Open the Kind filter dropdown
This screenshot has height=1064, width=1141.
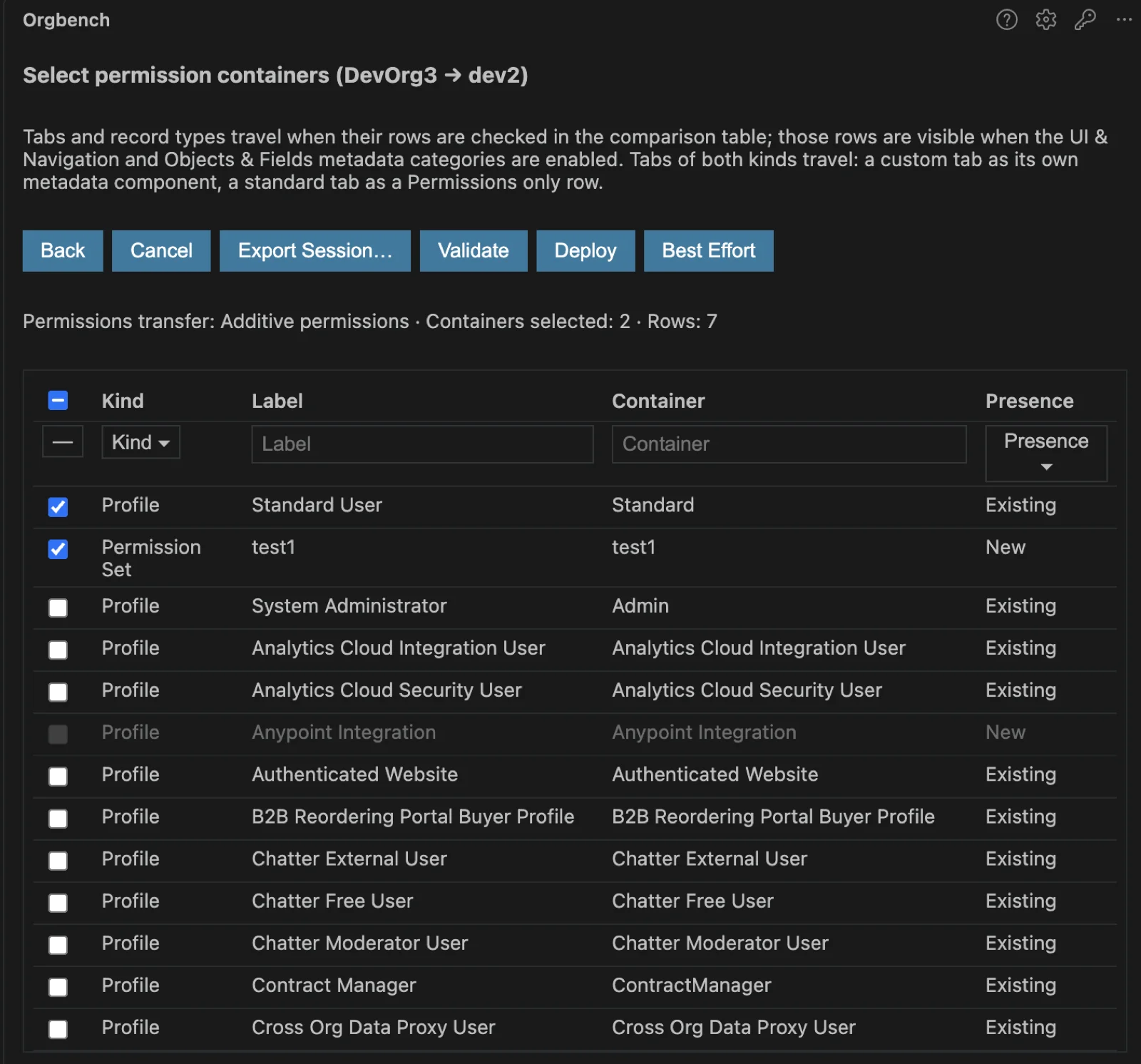pos(140,442)
